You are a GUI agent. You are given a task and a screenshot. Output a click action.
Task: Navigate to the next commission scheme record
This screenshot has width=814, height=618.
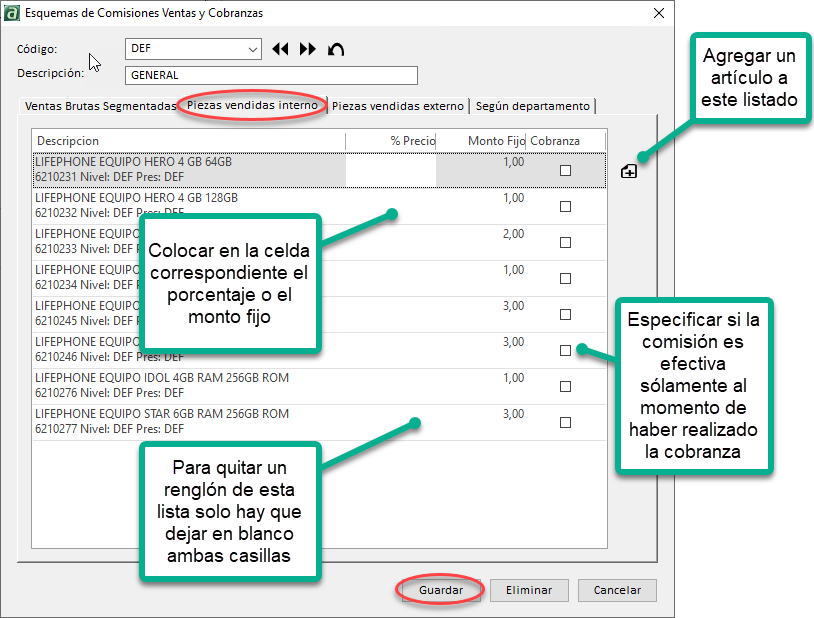307,48
